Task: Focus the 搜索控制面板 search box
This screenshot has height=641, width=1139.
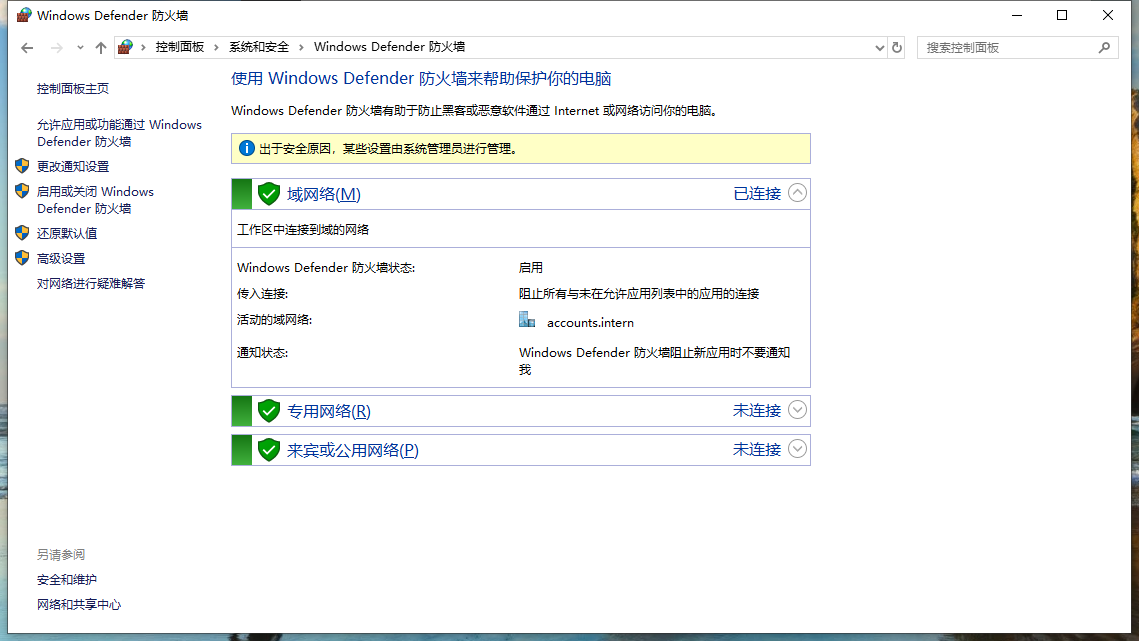Action: click(1018, 48)
